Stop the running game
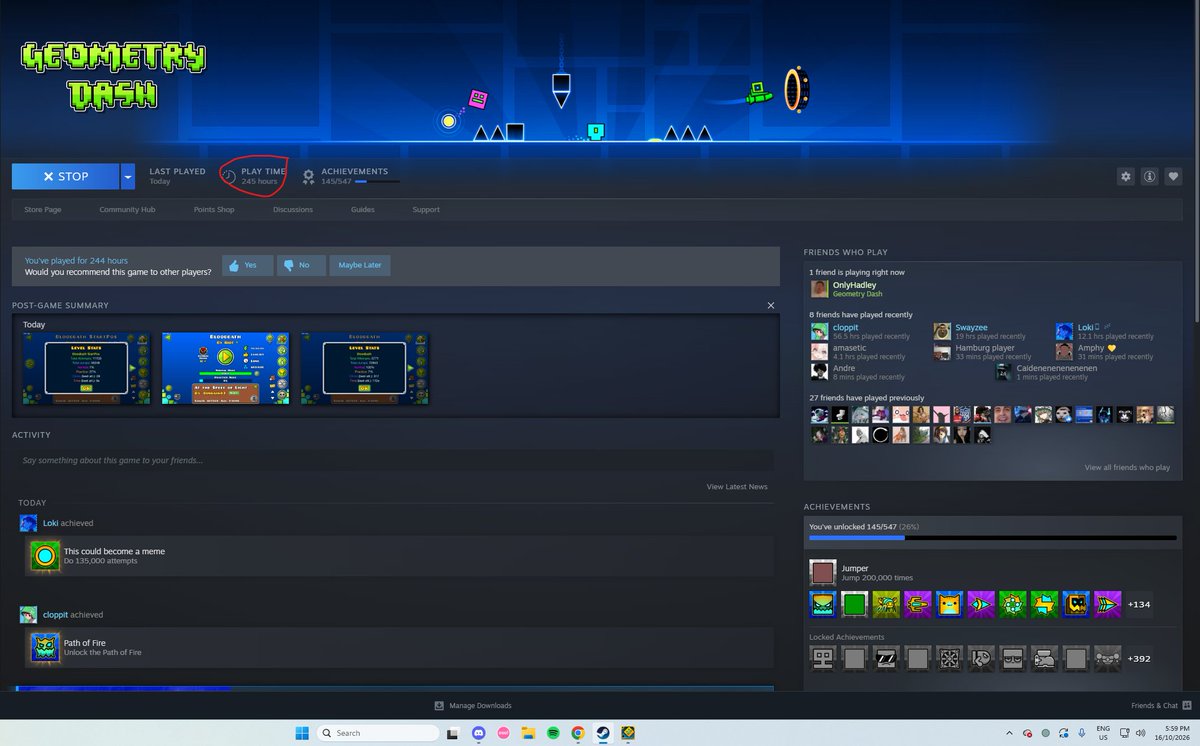The width and height of the screenshot is (1200, 746). (x=66, y=177)
